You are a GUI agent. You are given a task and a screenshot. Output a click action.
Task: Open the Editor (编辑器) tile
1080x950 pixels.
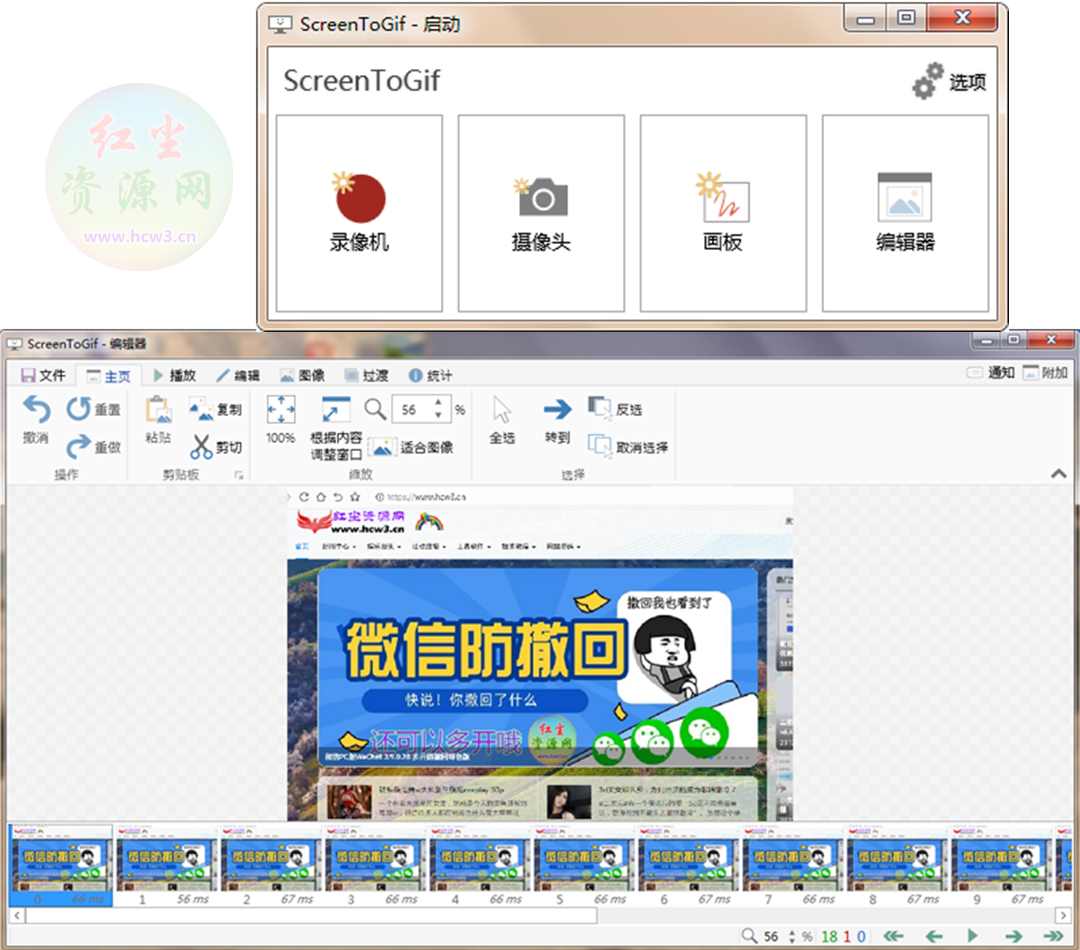pyautogui.click(x=904, y=213)
